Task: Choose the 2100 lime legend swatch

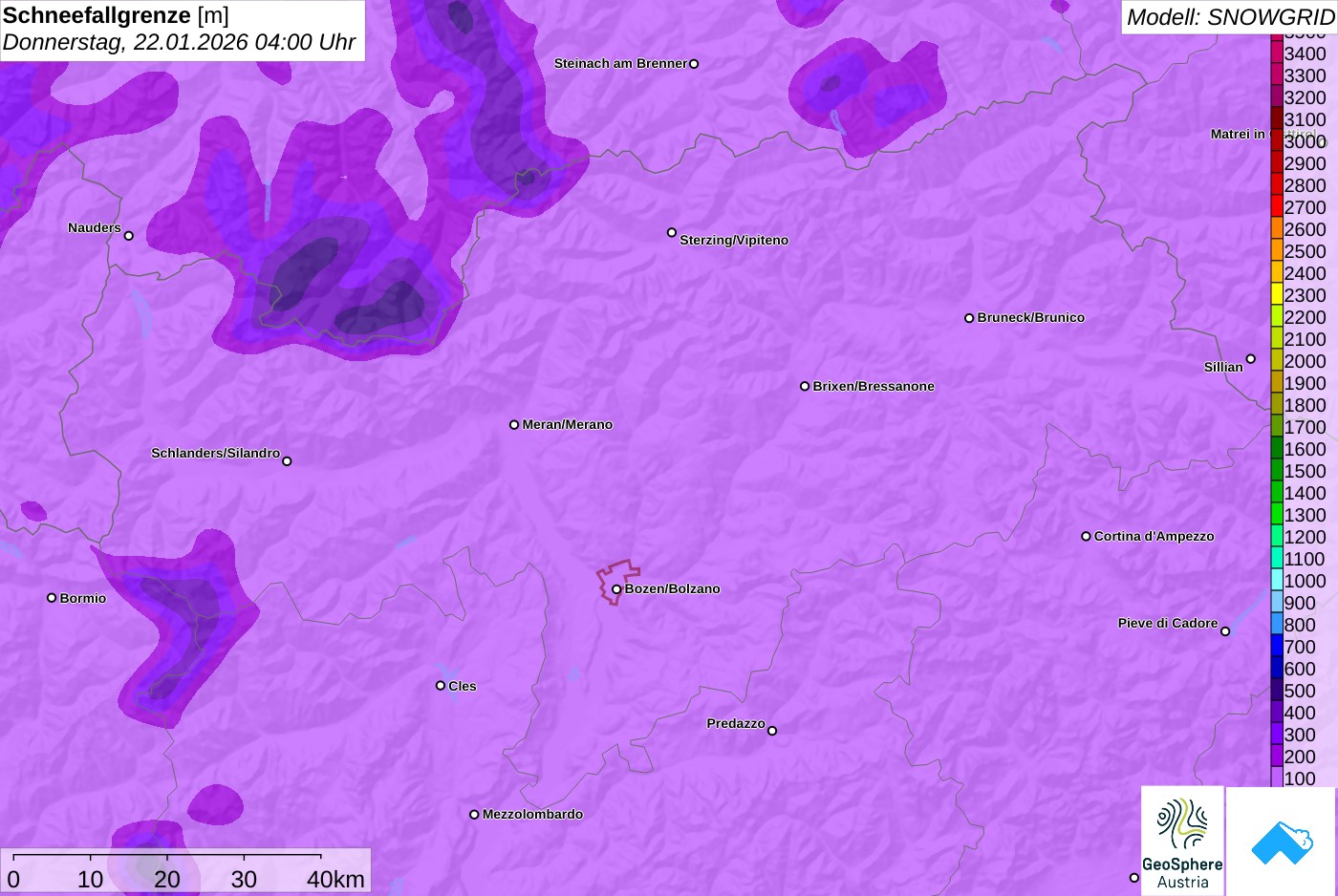Action: pos(1277,339)
